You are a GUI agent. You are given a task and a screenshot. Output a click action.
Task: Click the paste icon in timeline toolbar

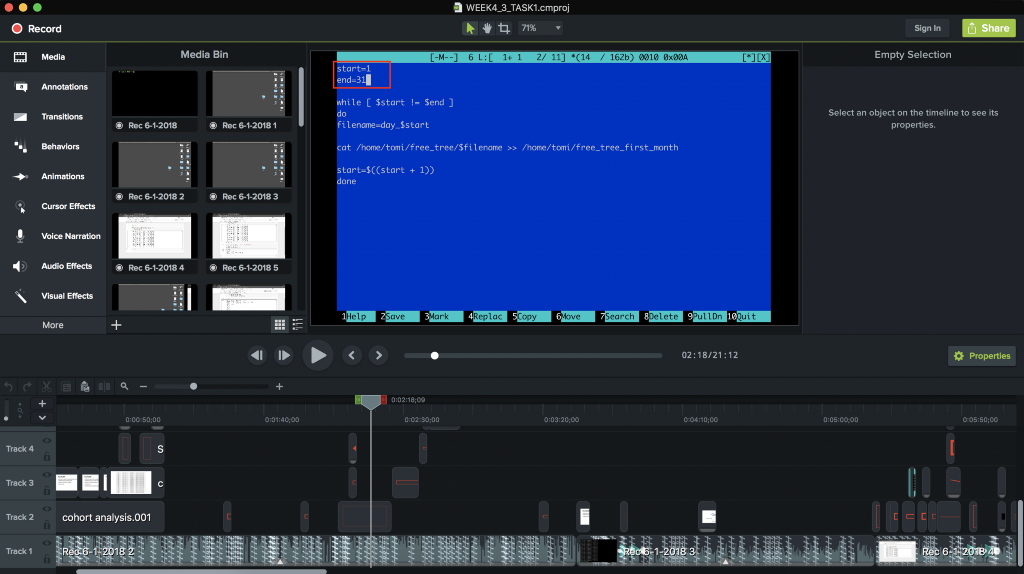click(85, 386)
